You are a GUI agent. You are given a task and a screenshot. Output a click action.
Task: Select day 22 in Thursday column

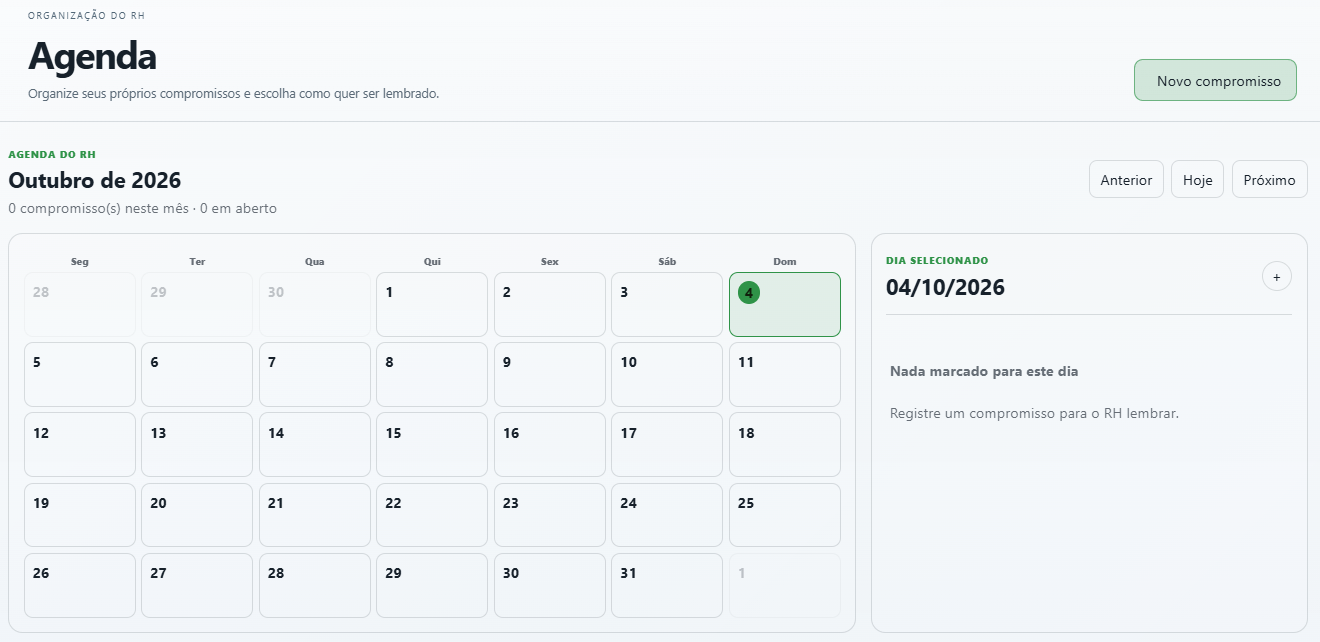coord(432,515)
